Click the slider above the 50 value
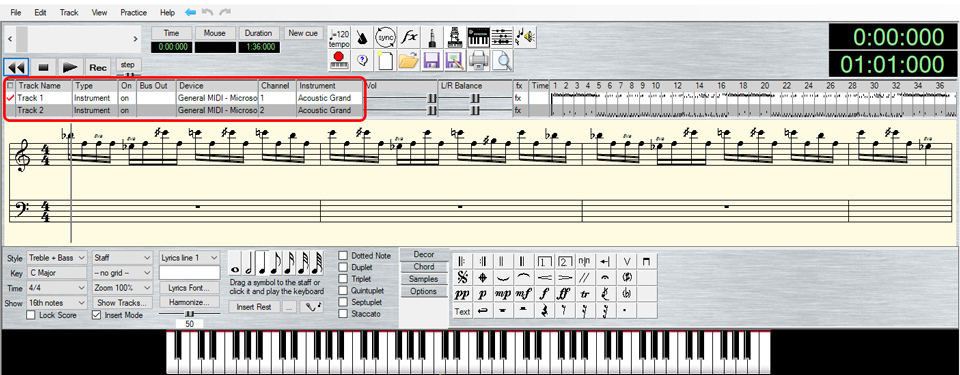This screenshot has height=375, width=960. coord(189,314)
